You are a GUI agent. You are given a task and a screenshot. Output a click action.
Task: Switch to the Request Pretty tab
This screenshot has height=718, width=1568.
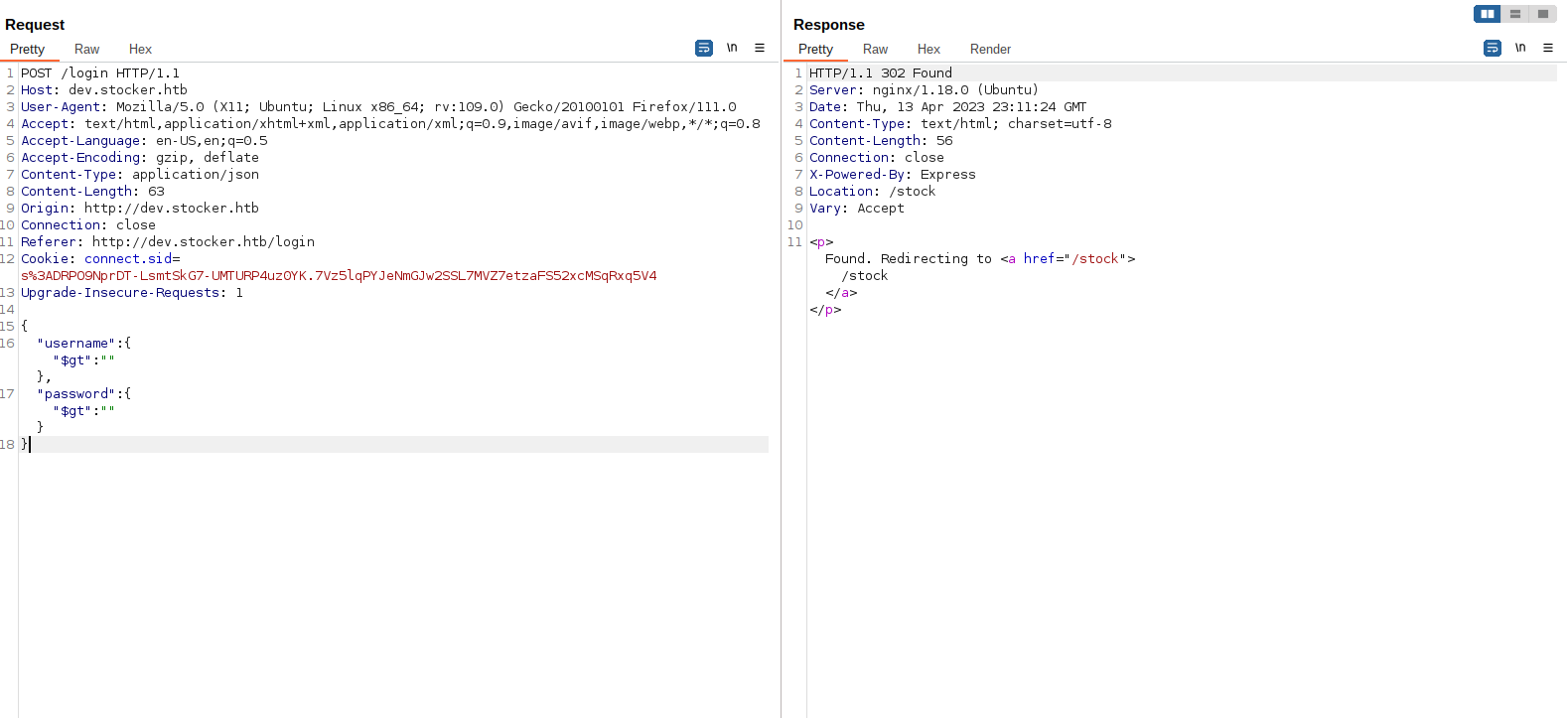click(x=28, y=49)
